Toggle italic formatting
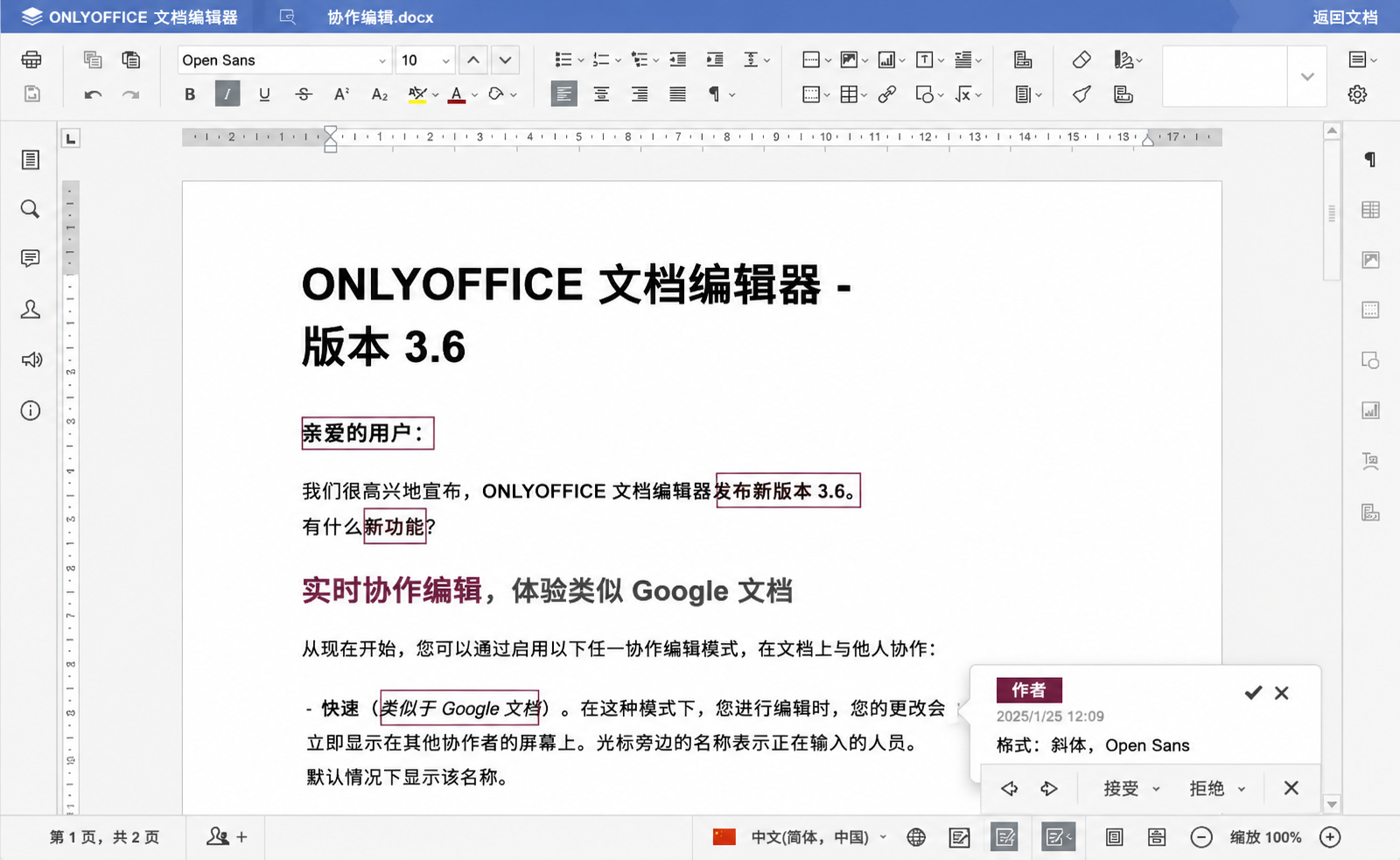The height and width of the screenshot is (860, 1400). point(227,94)
